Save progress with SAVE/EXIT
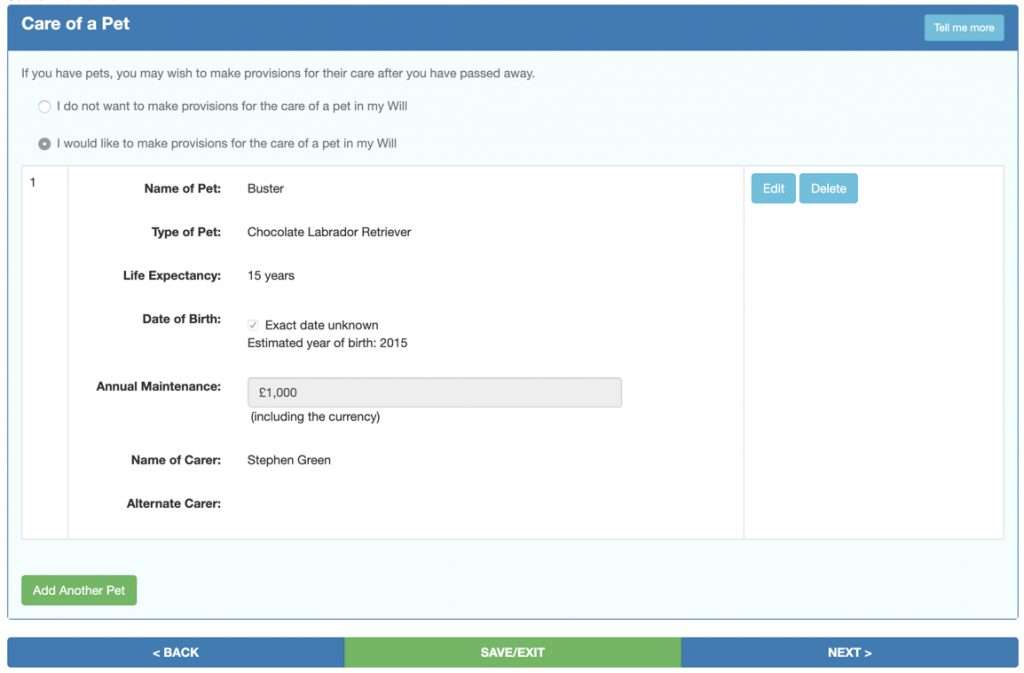Image resolution: width=1024 pixels, height=673 pixels. (x=513, y=652)
